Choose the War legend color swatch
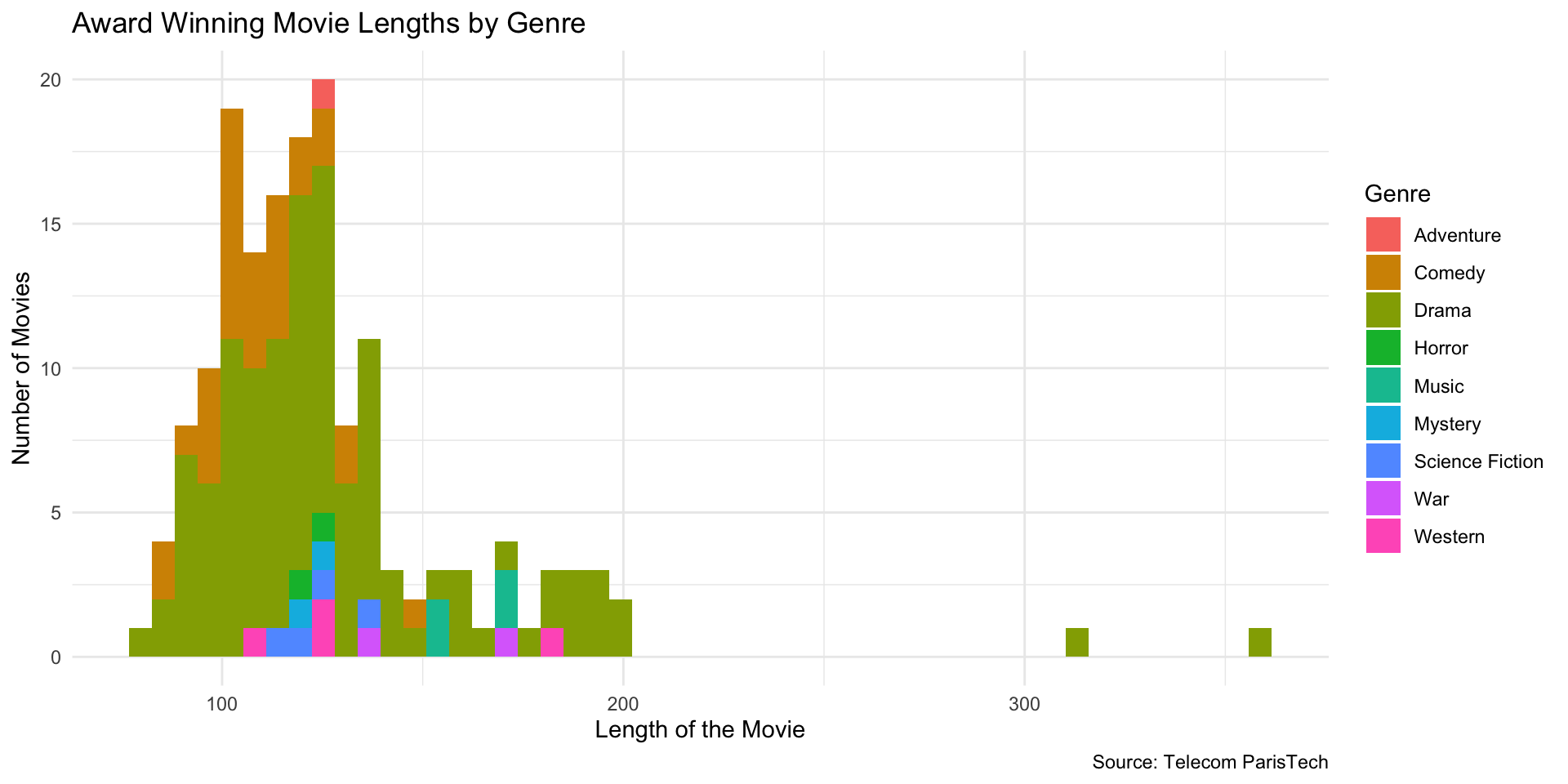 pos(1383,499)
